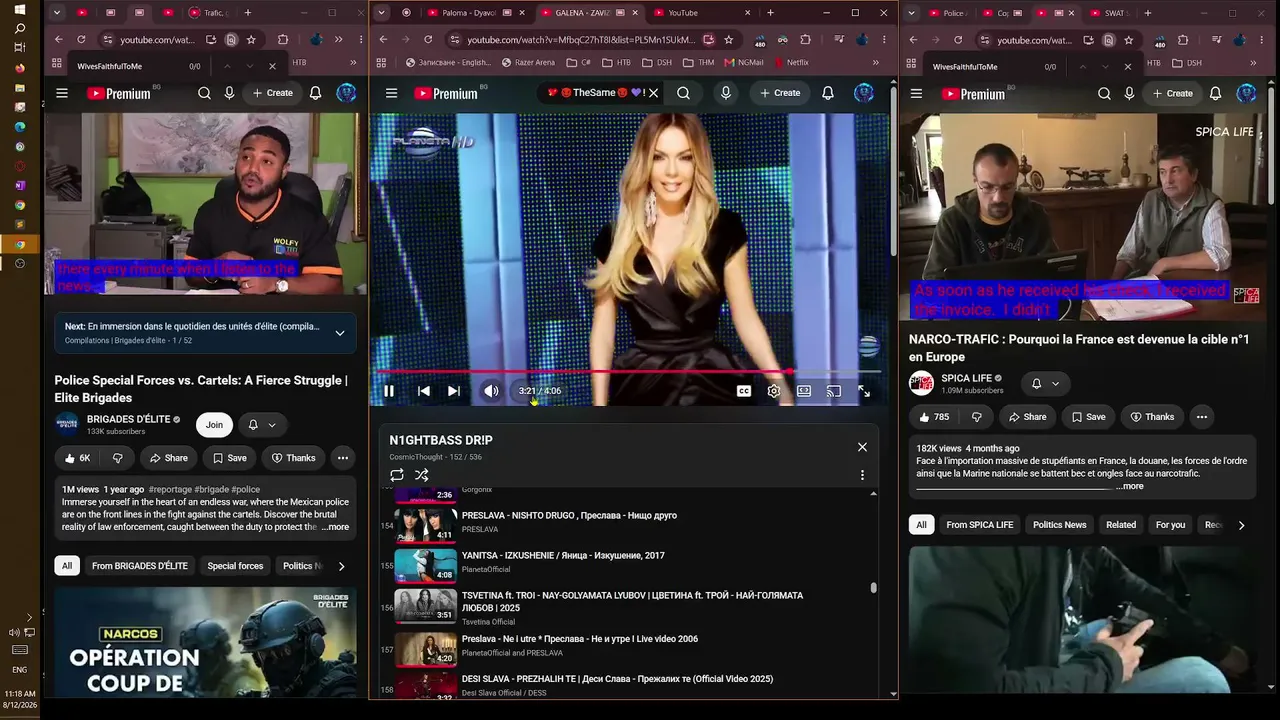Switch to the YouTube tab in middle window
1280x720 pixels.
pos(703,13)
